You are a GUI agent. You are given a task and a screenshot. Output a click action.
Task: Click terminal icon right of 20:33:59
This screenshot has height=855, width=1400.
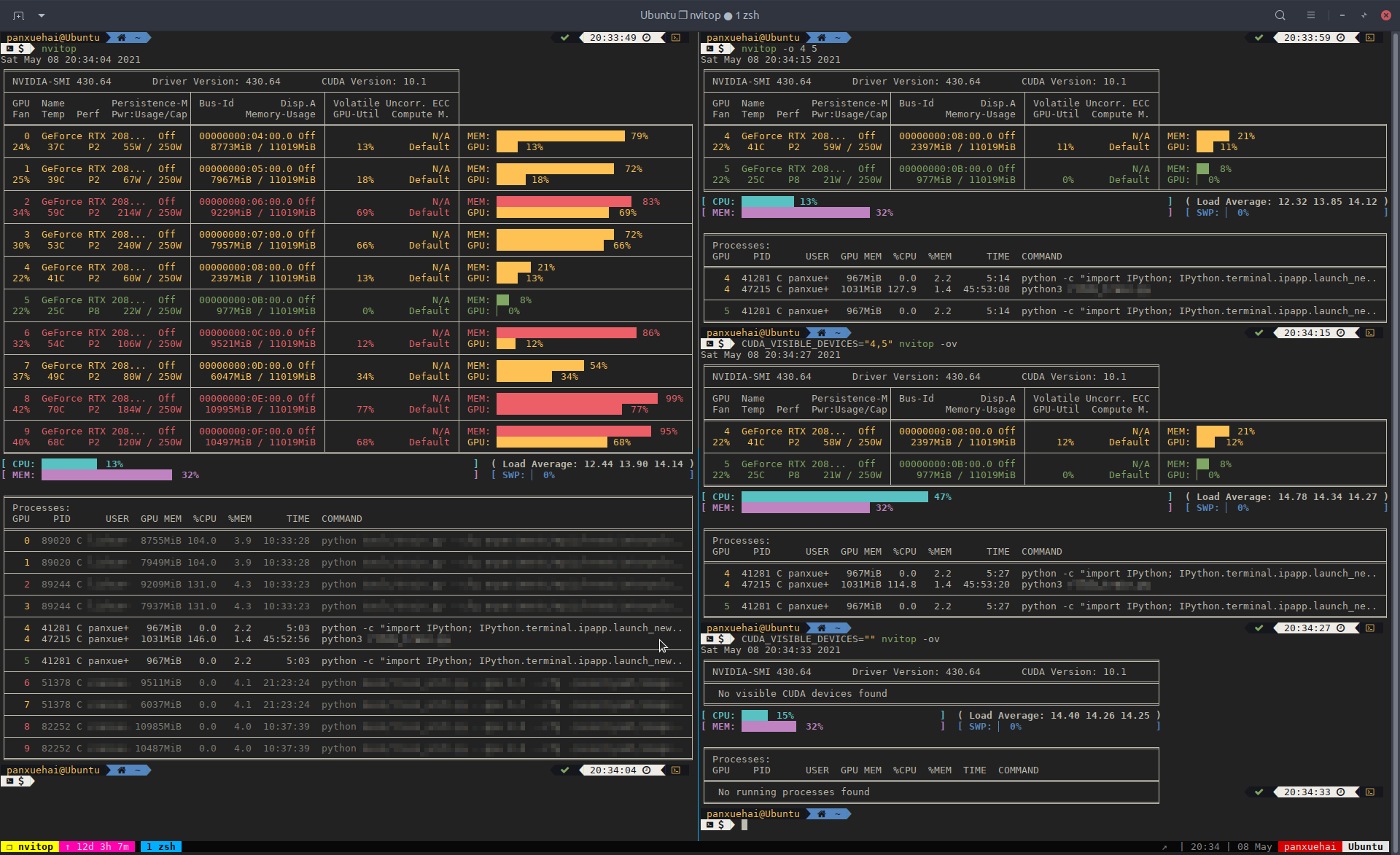click(1370, 37)
